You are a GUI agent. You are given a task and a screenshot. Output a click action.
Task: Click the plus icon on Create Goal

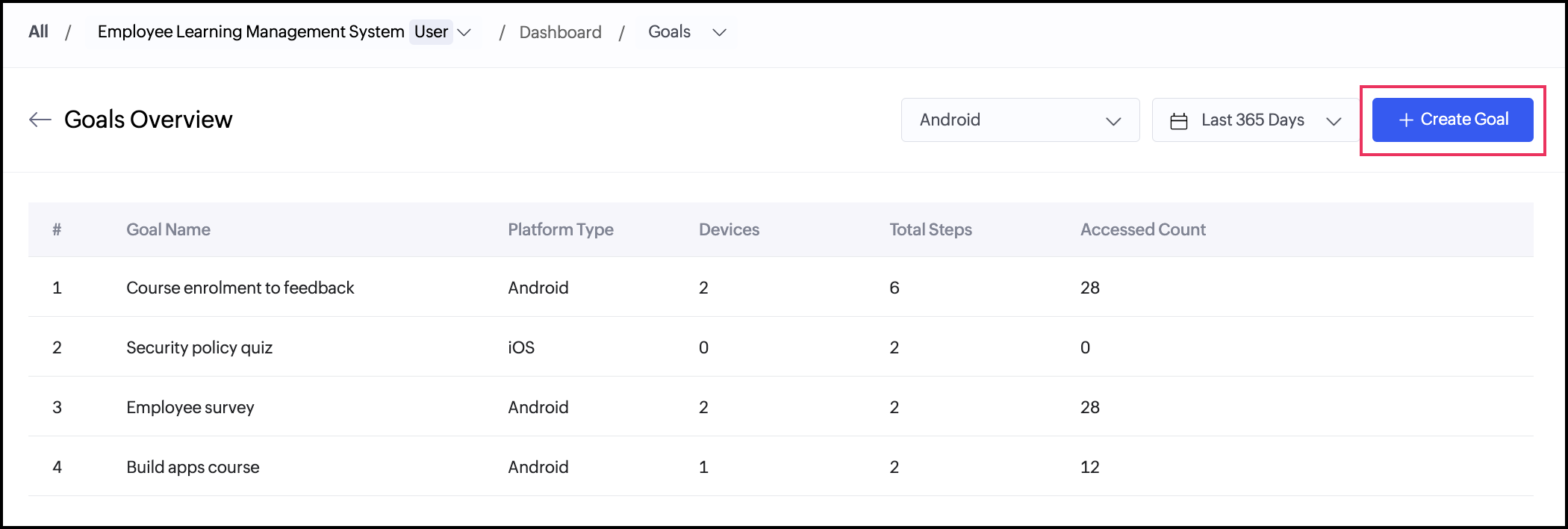coord(1406,120)
